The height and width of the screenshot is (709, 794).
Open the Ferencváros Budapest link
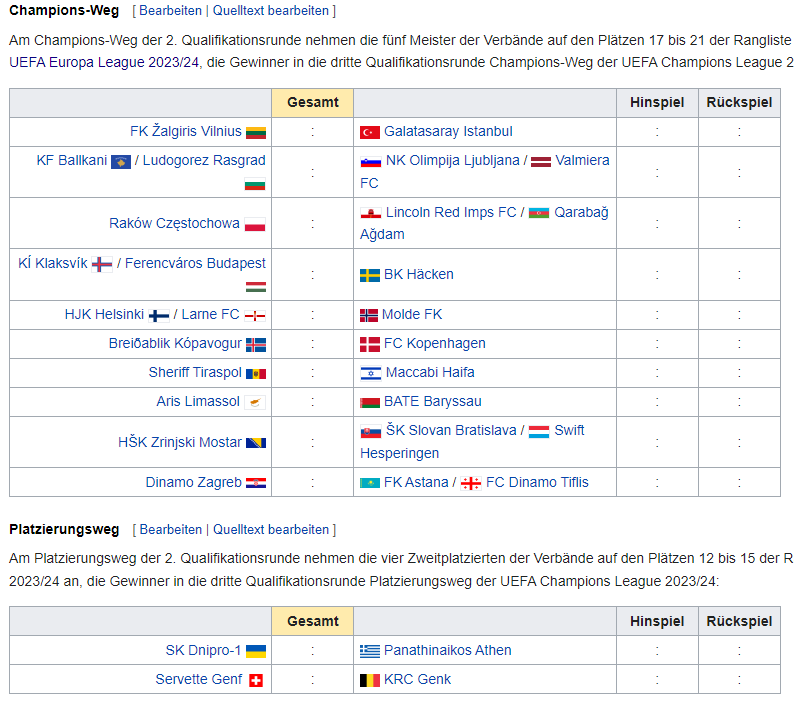[195, 263]
